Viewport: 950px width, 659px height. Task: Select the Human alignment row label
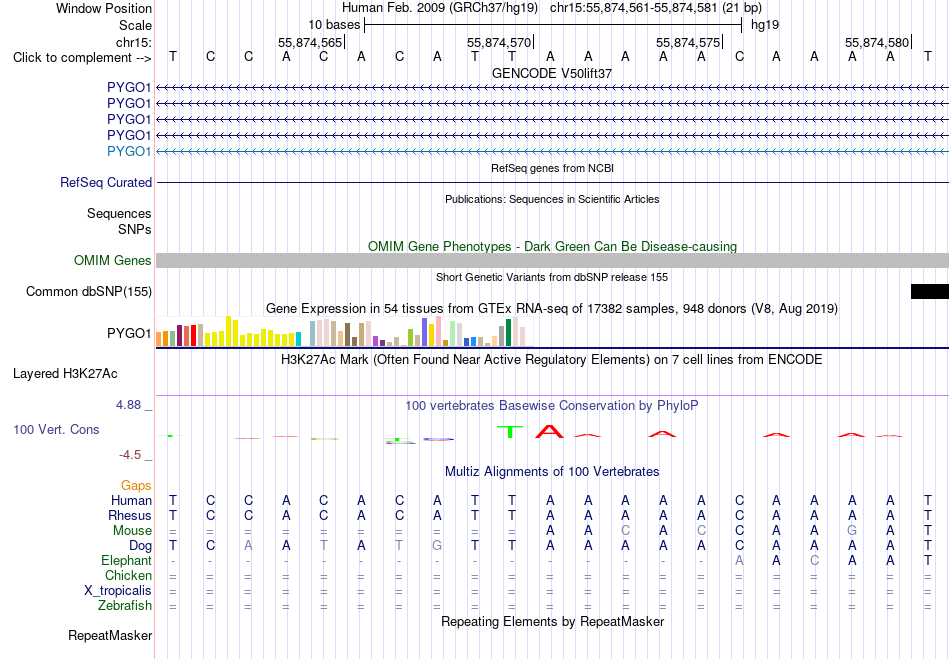pyautogui.click(x=131, y=500)
